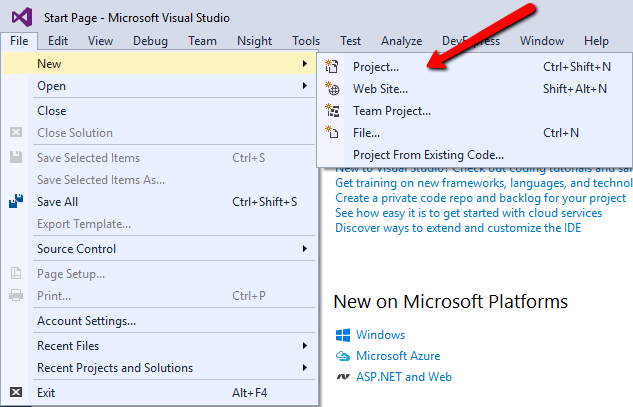
Task: Click the new Team Project icon
Action: click(x=333, y=110)
